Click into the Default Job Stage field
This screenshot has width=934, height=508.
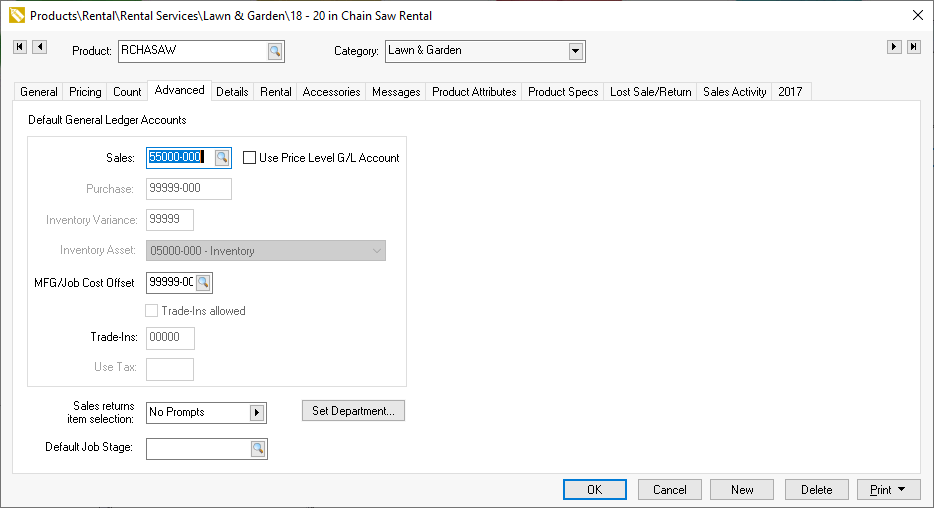tap(197, 448)
